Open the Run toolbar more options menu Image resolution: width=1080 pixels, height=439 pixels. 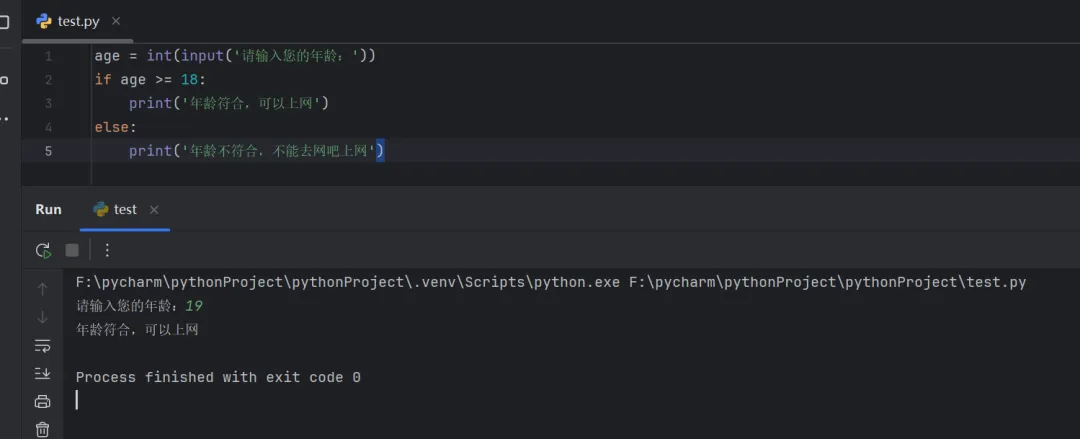tap(108, 250)
